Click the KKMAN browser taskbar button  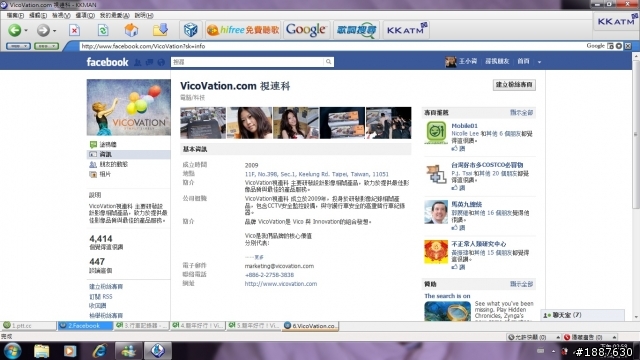pos(158,351)
